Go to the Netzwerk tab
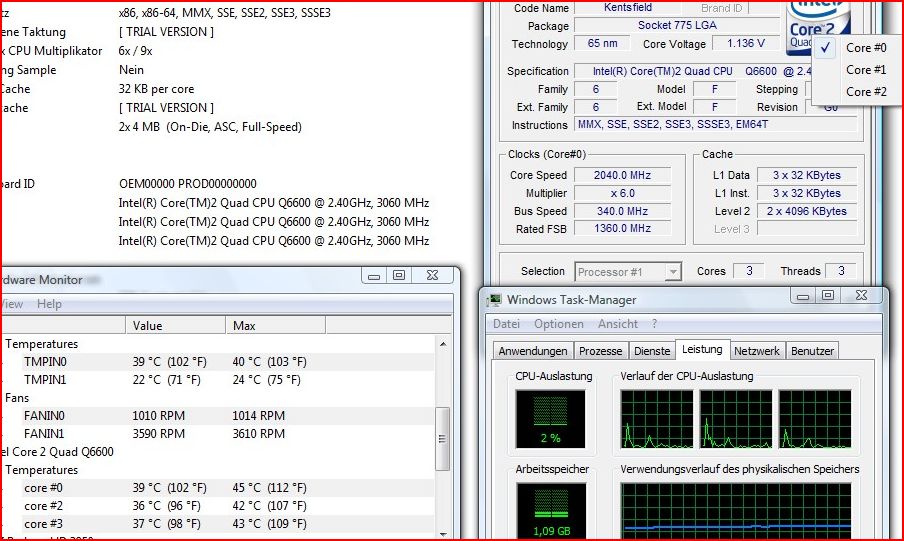This screenshot has height=541, width=904. point(756,351)
